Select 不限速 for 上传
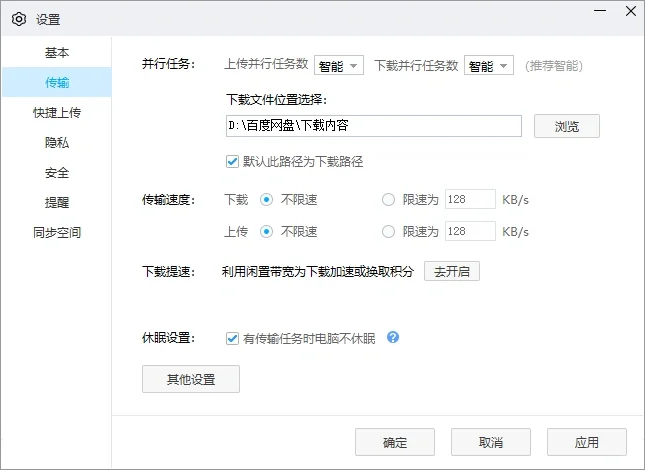 pyautogui.click(x=266, y=232)
